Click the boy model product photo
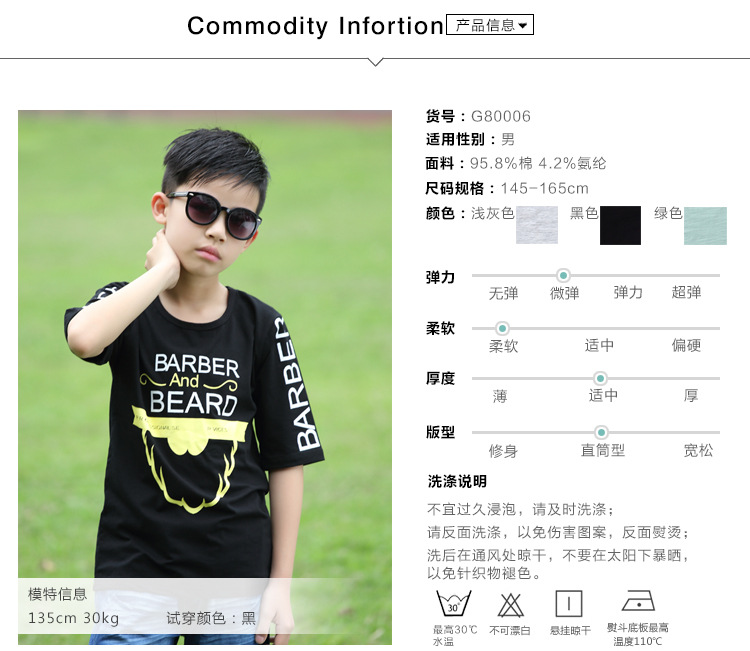The width and height of the screenshot is (750, 651). click(x=205, y=377)
